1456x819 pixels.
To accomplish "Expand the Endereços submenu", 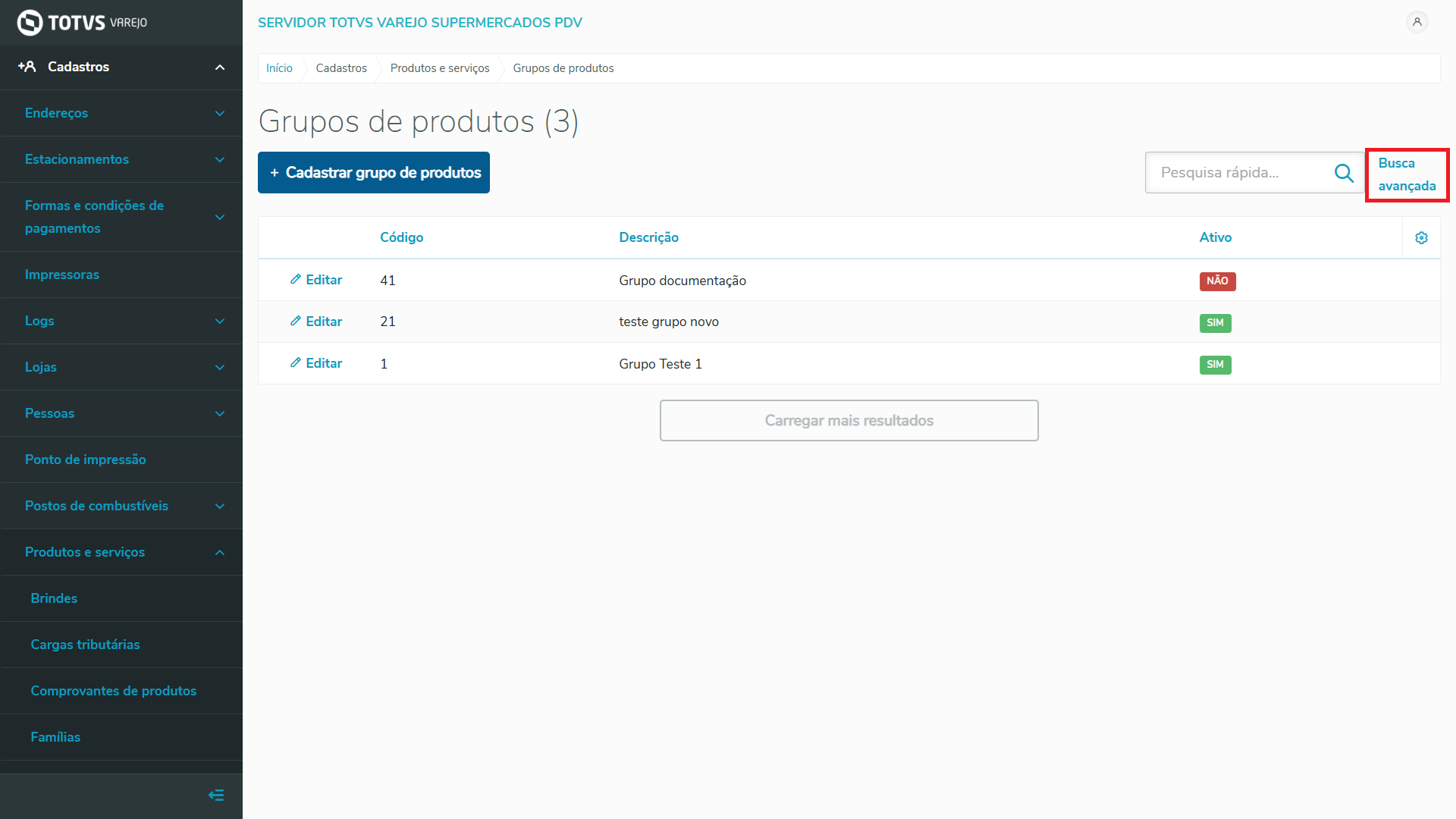I will tap(220, 114).
